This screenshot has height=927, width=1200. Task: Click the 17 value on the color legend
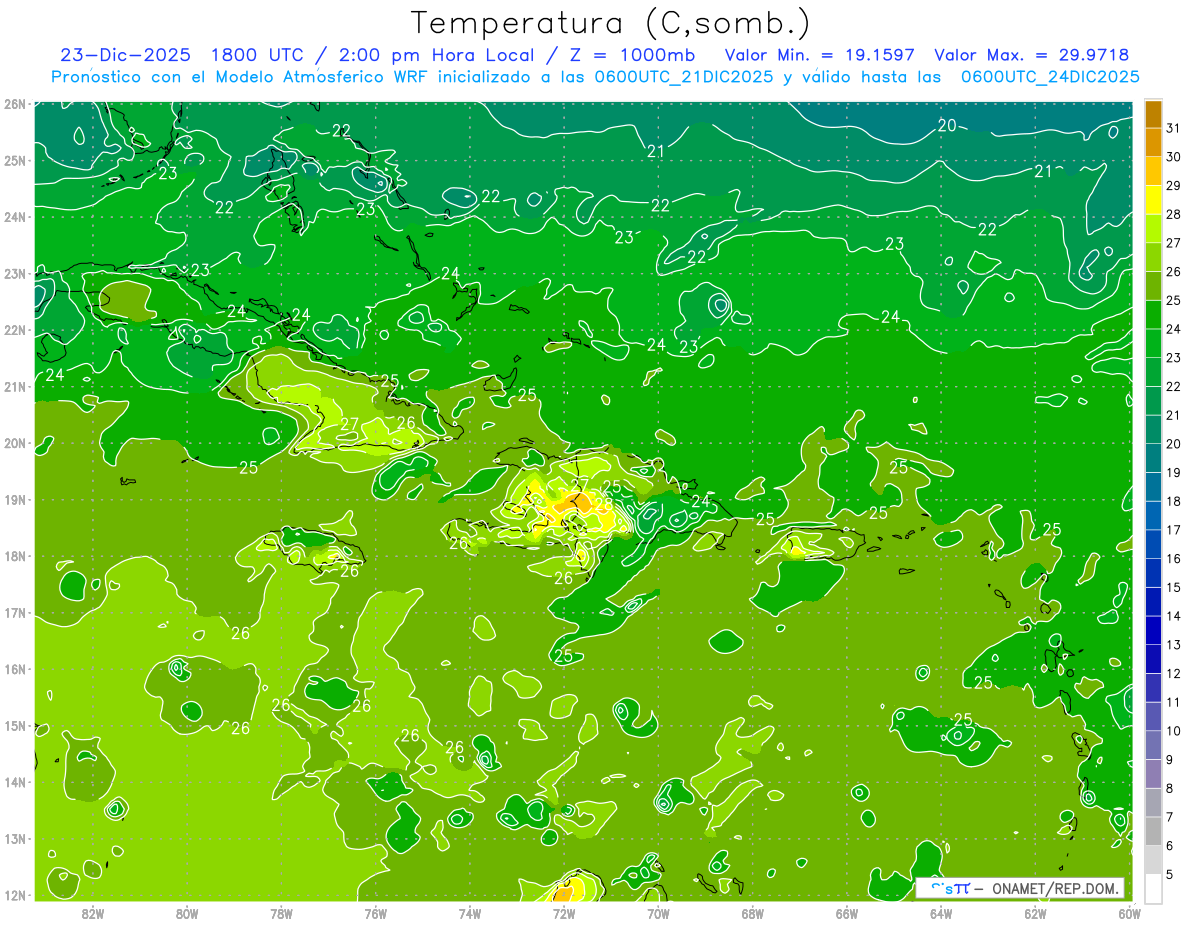[x=1174, y=529]
